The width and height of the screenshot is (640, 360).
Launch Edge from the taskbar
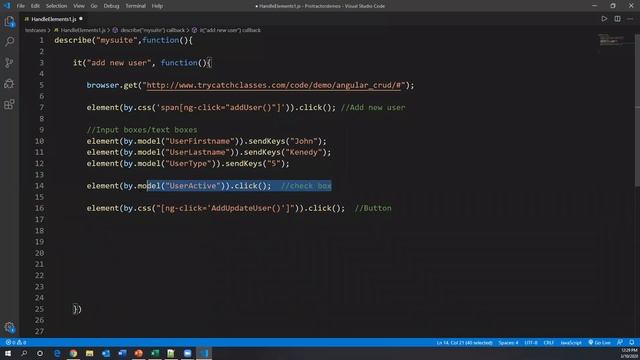point(57,353)
